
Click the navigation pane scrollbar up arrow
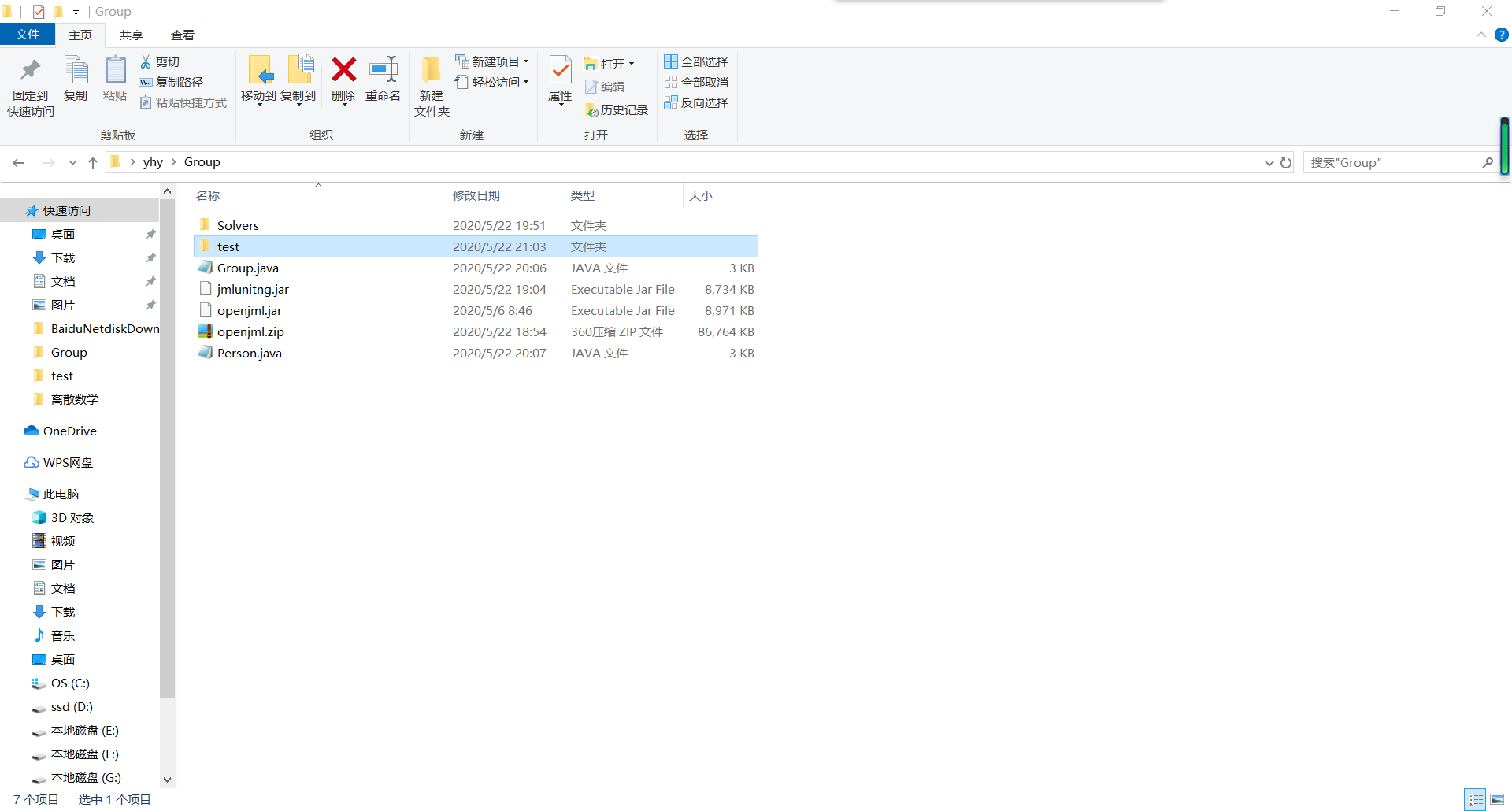pyautogui.click(x=167, y=191)
